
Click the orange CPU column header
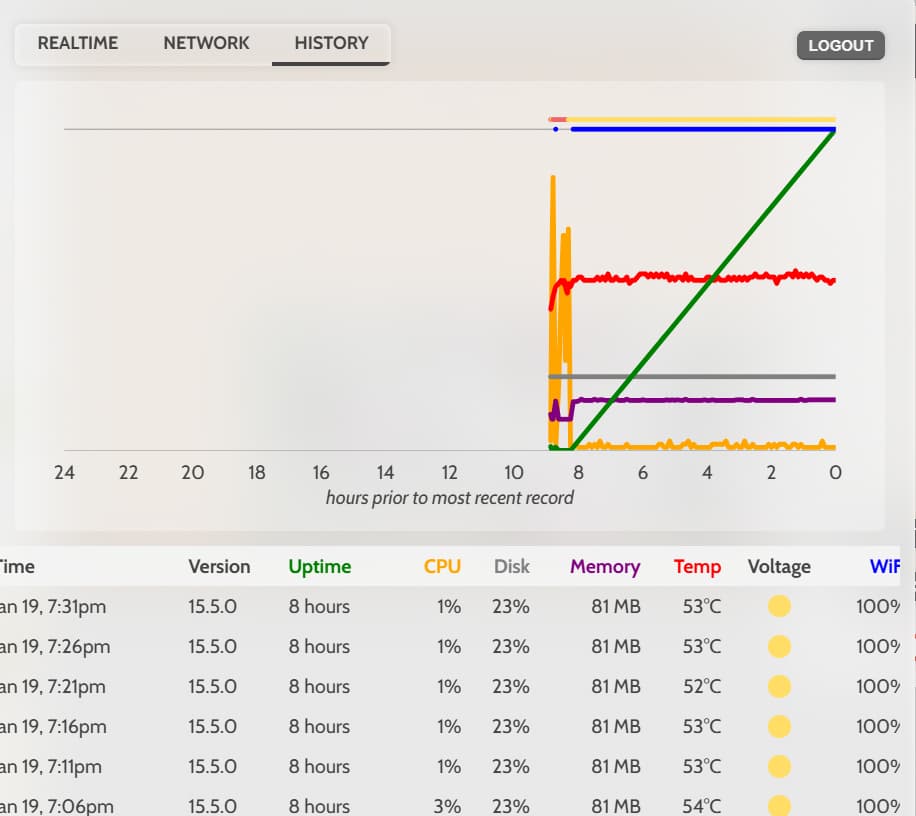pyautogui.click(x=442, y=567)
